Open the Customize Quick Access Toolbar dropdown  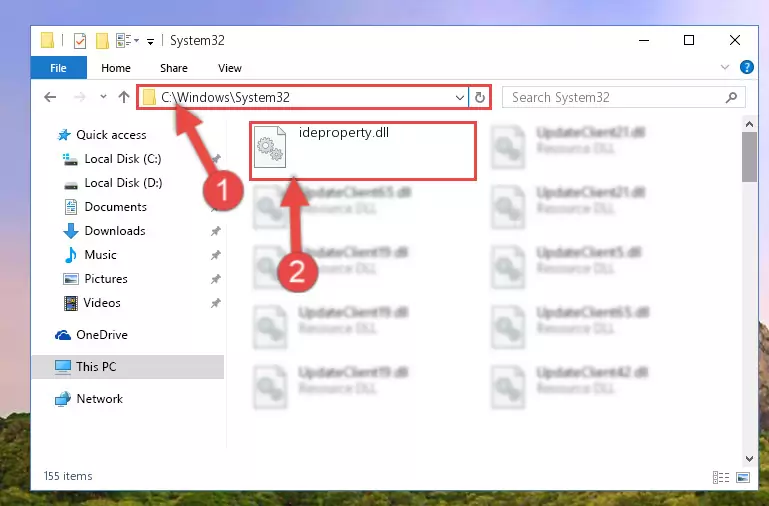150,42
